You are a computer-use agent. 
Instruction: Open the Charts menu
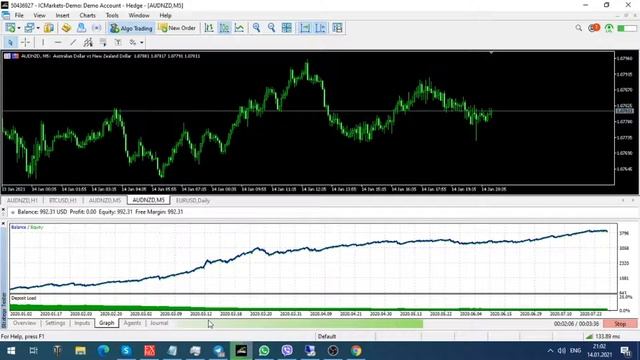87,16
